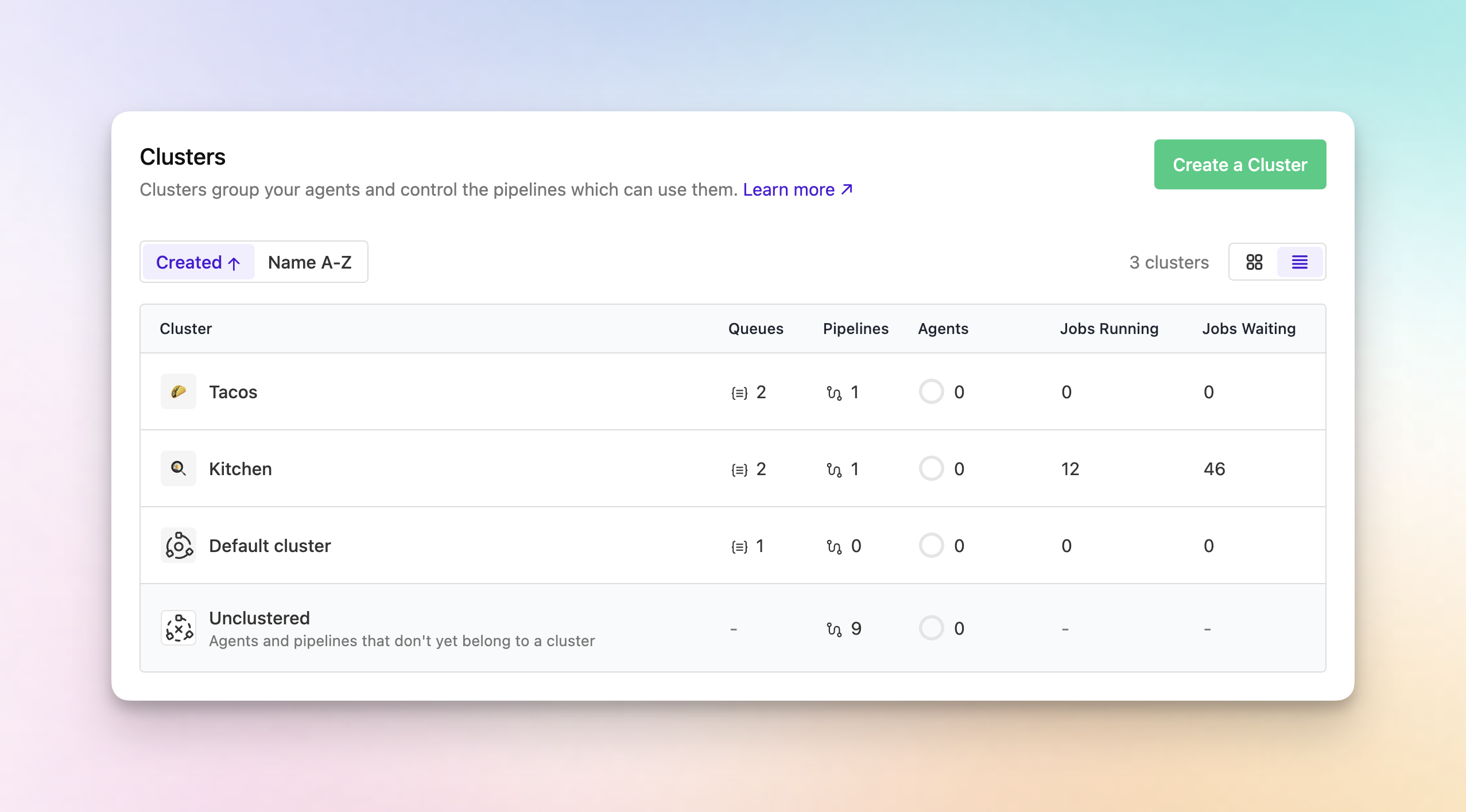Click the Created sort ascending arrow
The height and width of the screenshot is (812, 1466).
coord(233,263)
